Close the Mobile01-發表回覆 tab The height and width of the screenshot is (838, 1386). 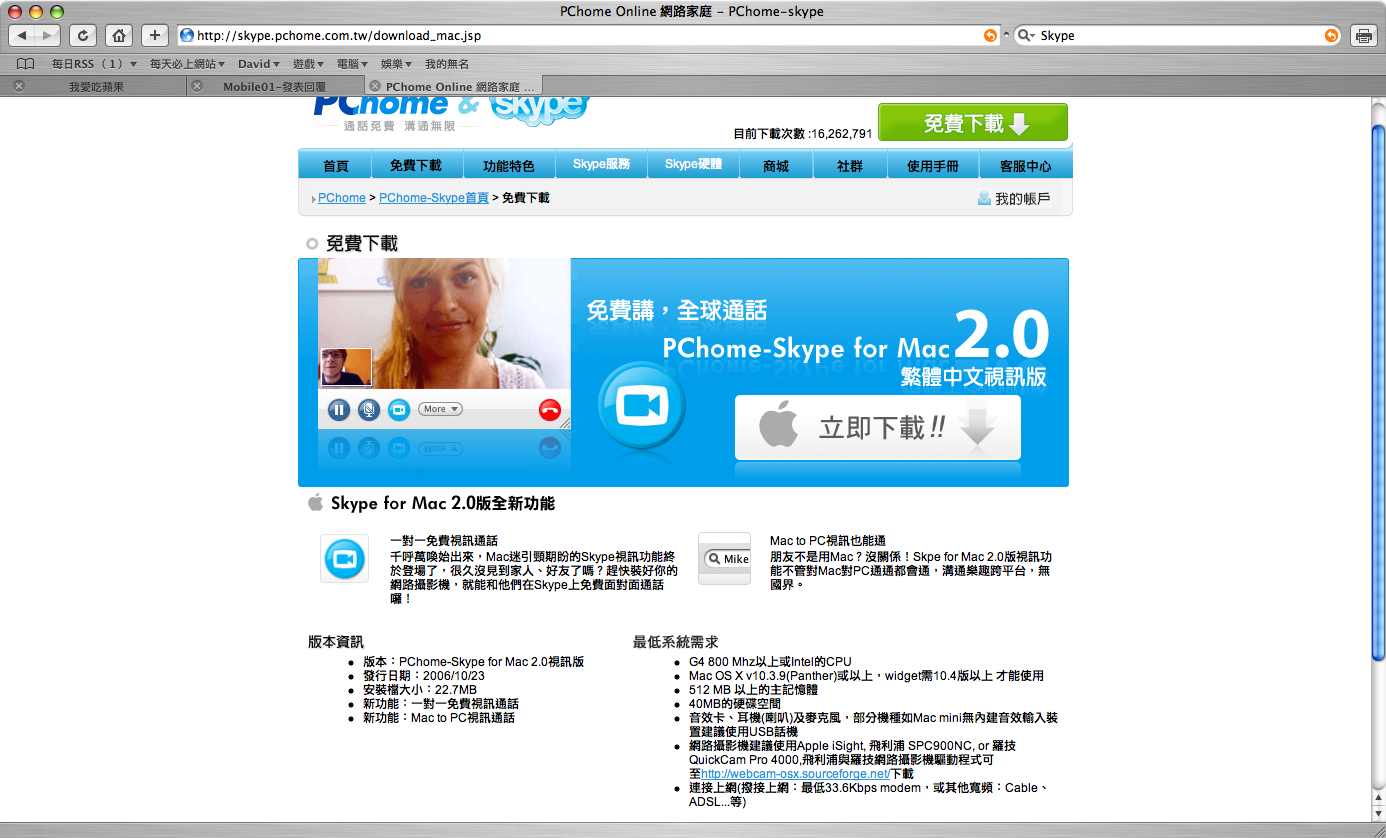click(x=197, y=86)
